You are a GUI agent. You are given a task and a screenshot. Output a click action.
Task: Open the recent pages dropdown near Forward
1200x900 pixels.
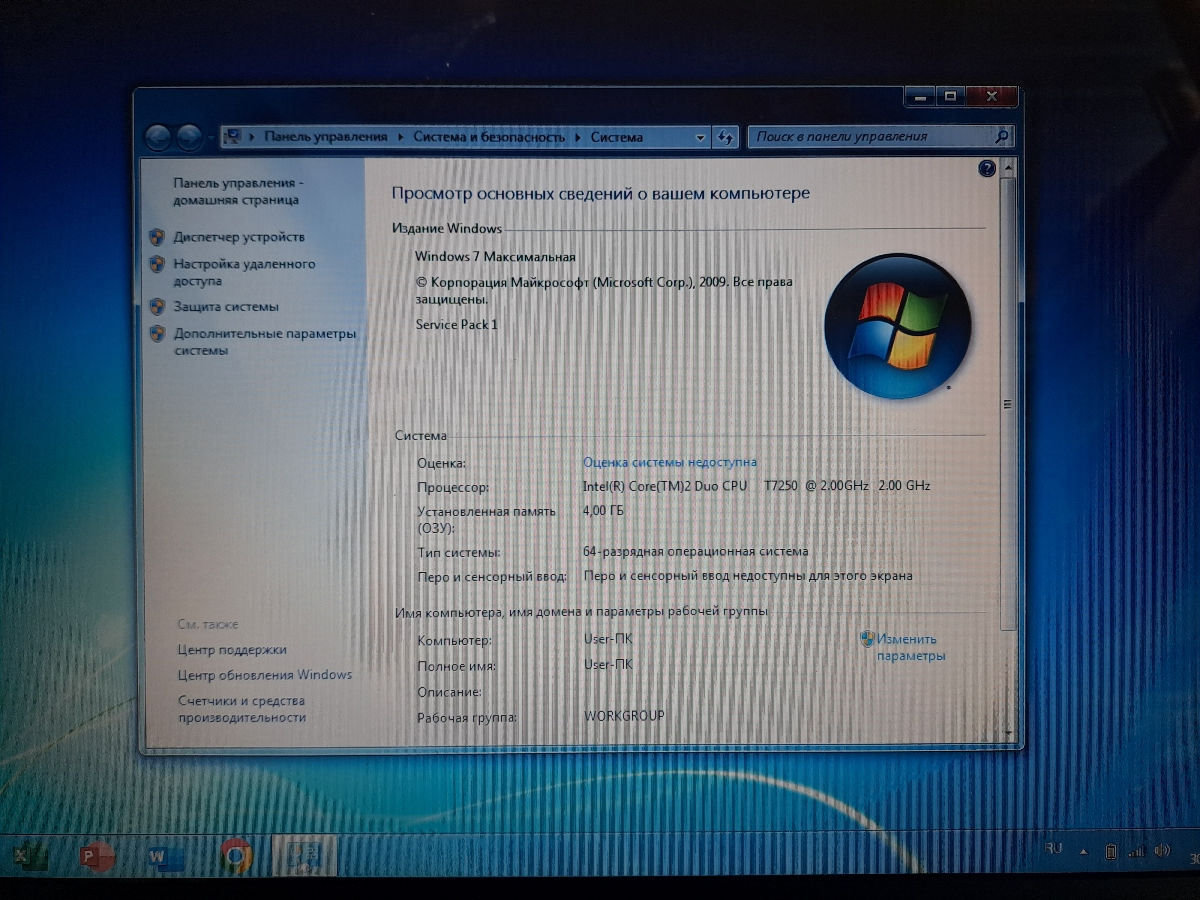click(210, 138)
